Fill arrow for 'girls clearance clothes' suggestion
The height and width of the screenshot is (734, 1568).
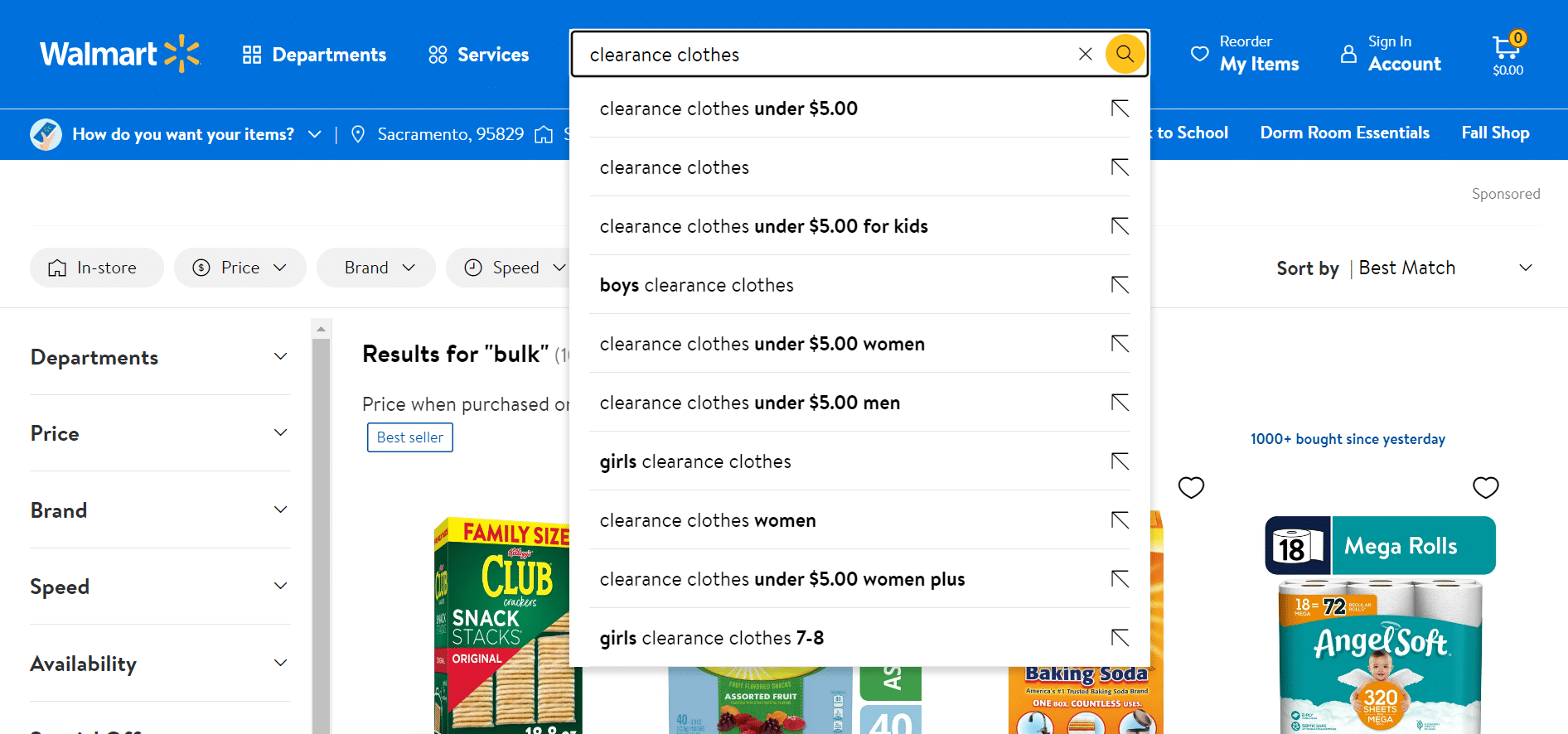(x=1120, y=461)
